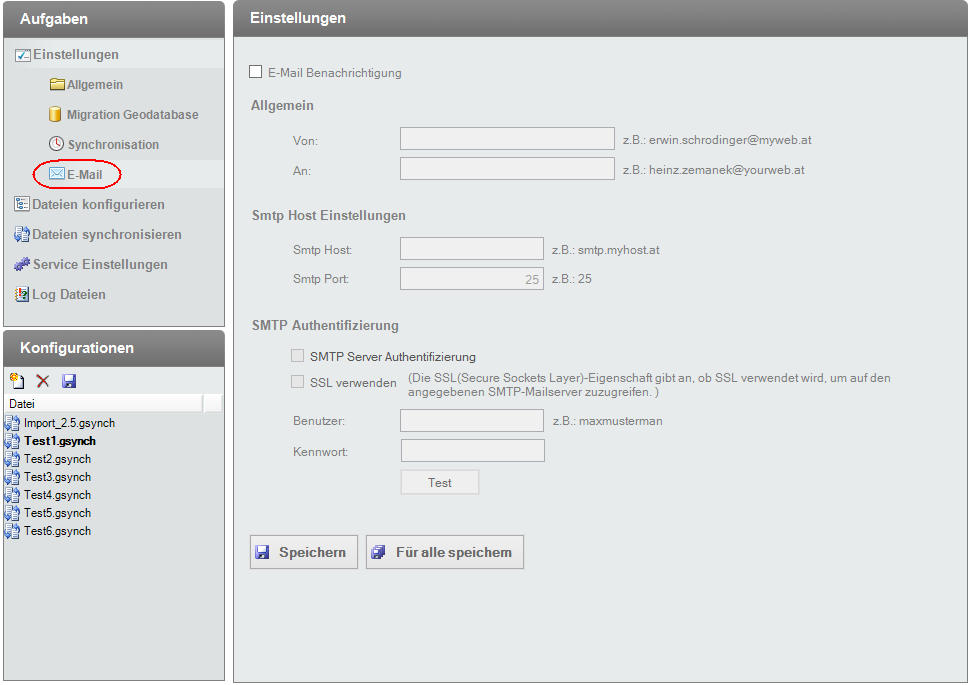Select the E-Mail envelope icon
Screen dimensions: 971x685
(x=57, y=174)
